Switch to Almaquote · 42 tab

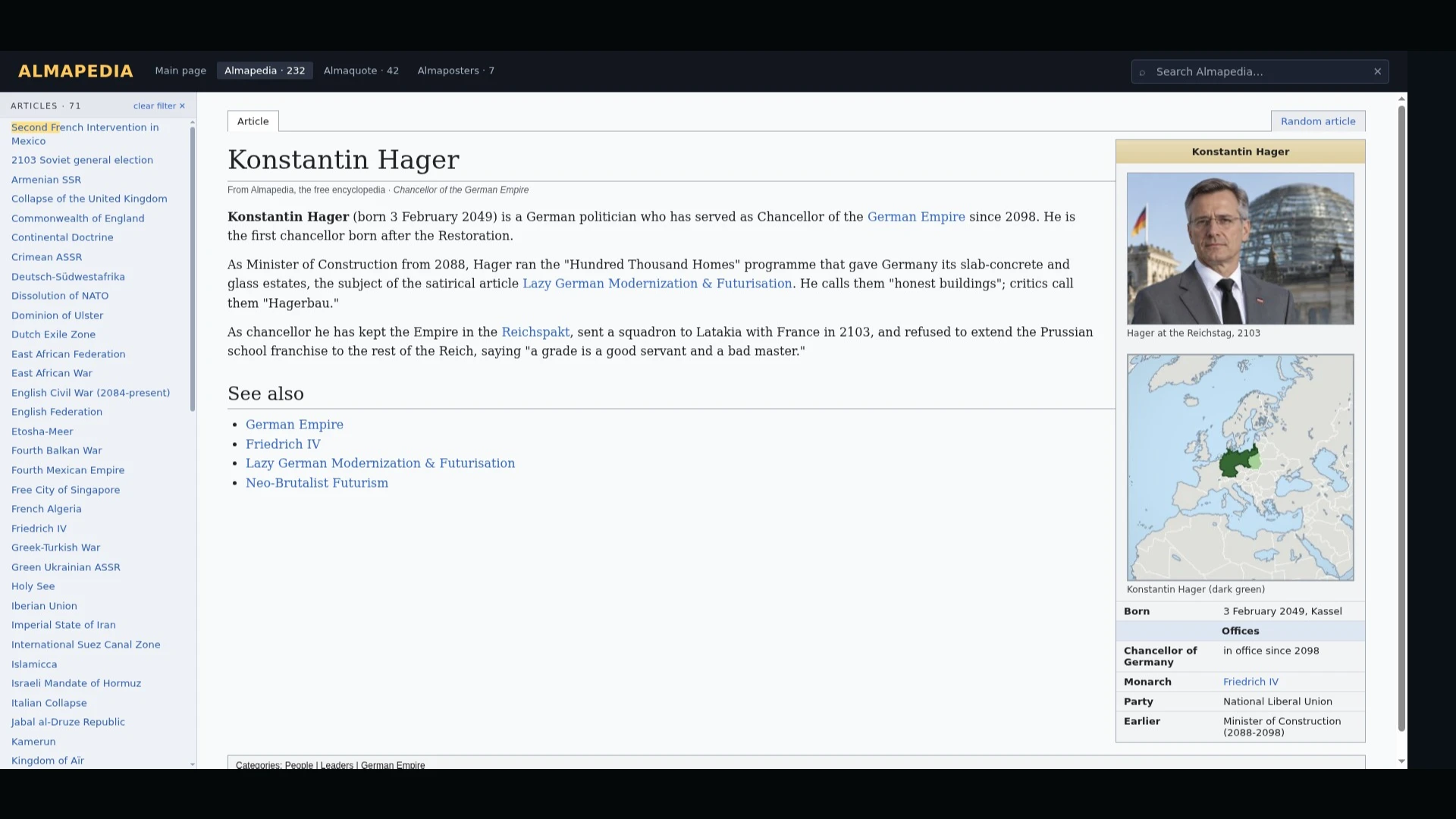click(x=361, y=71)
